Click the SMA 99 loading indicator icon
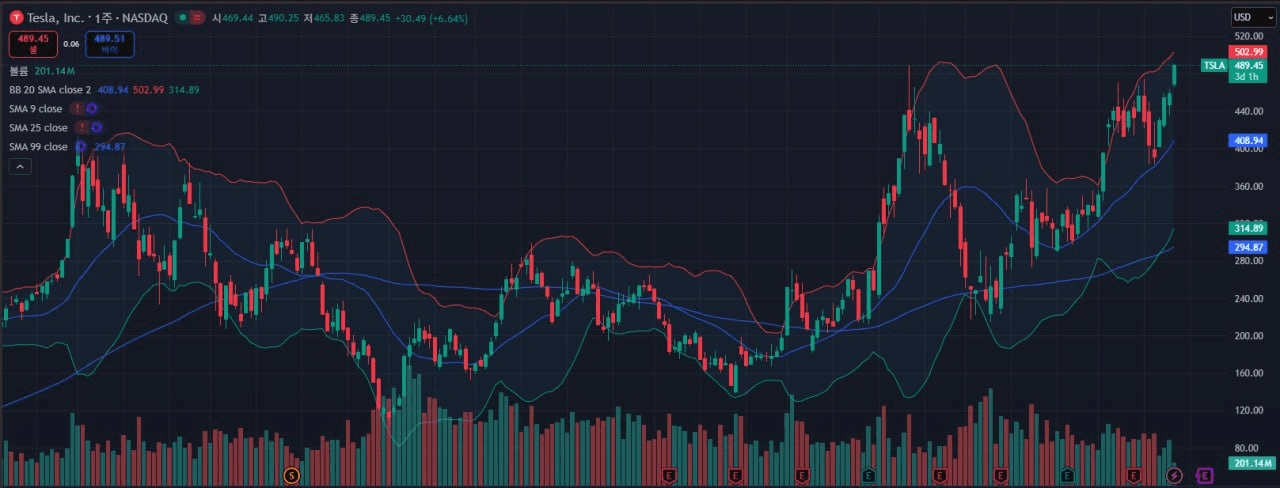Viewport: 1280px width, 488px height. point(80,147)
